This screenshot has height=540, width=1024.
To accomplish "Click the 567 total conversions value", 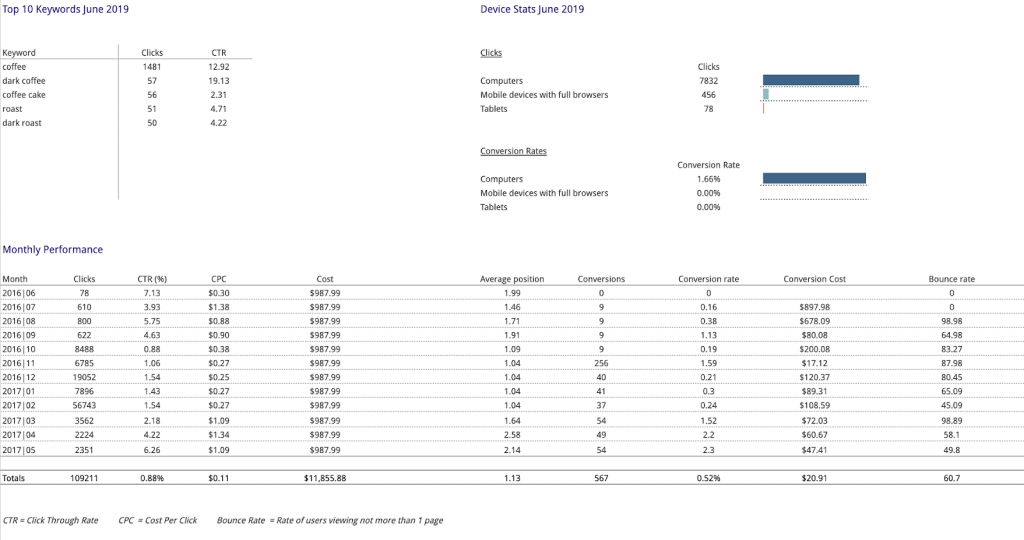I will pos(601,478).
